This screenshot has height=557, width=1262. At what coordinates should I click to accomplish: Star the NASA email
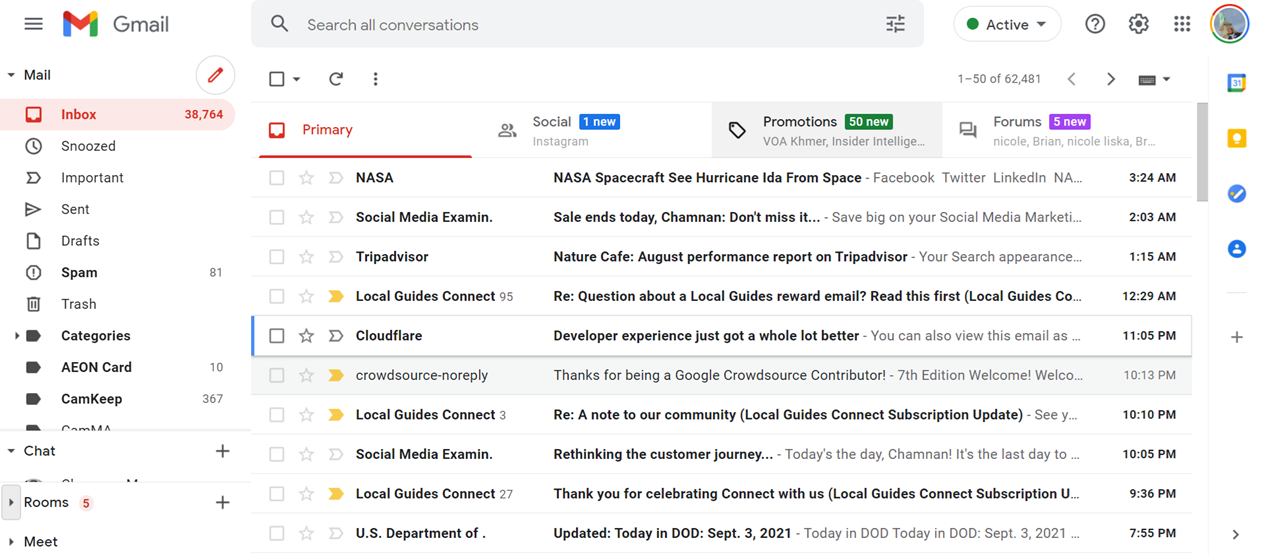click(x=307, y=178)
